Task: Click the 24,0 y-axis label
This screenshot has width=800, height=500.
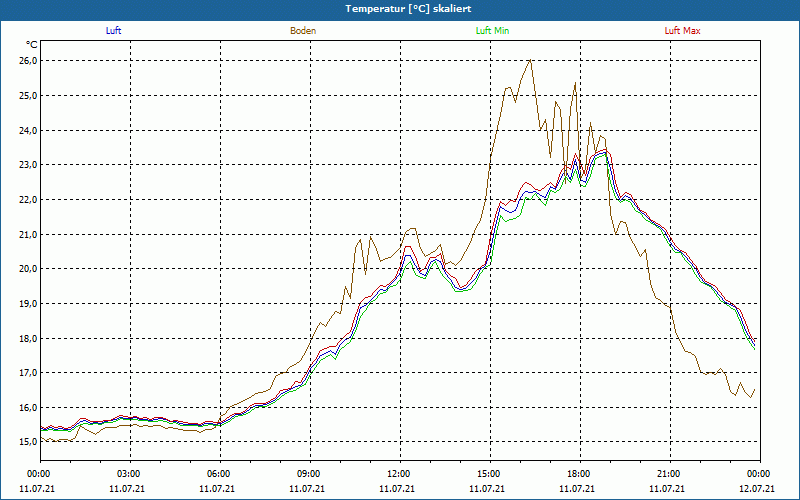Action: 29,130
